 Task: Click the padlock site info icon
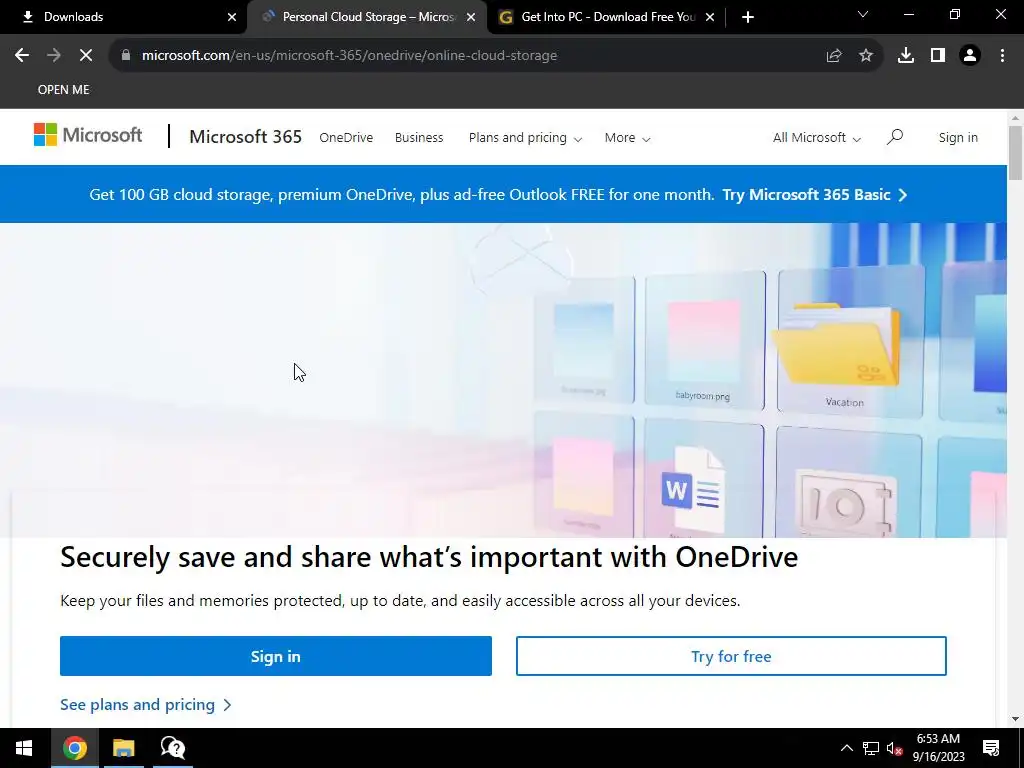(125, 56)
